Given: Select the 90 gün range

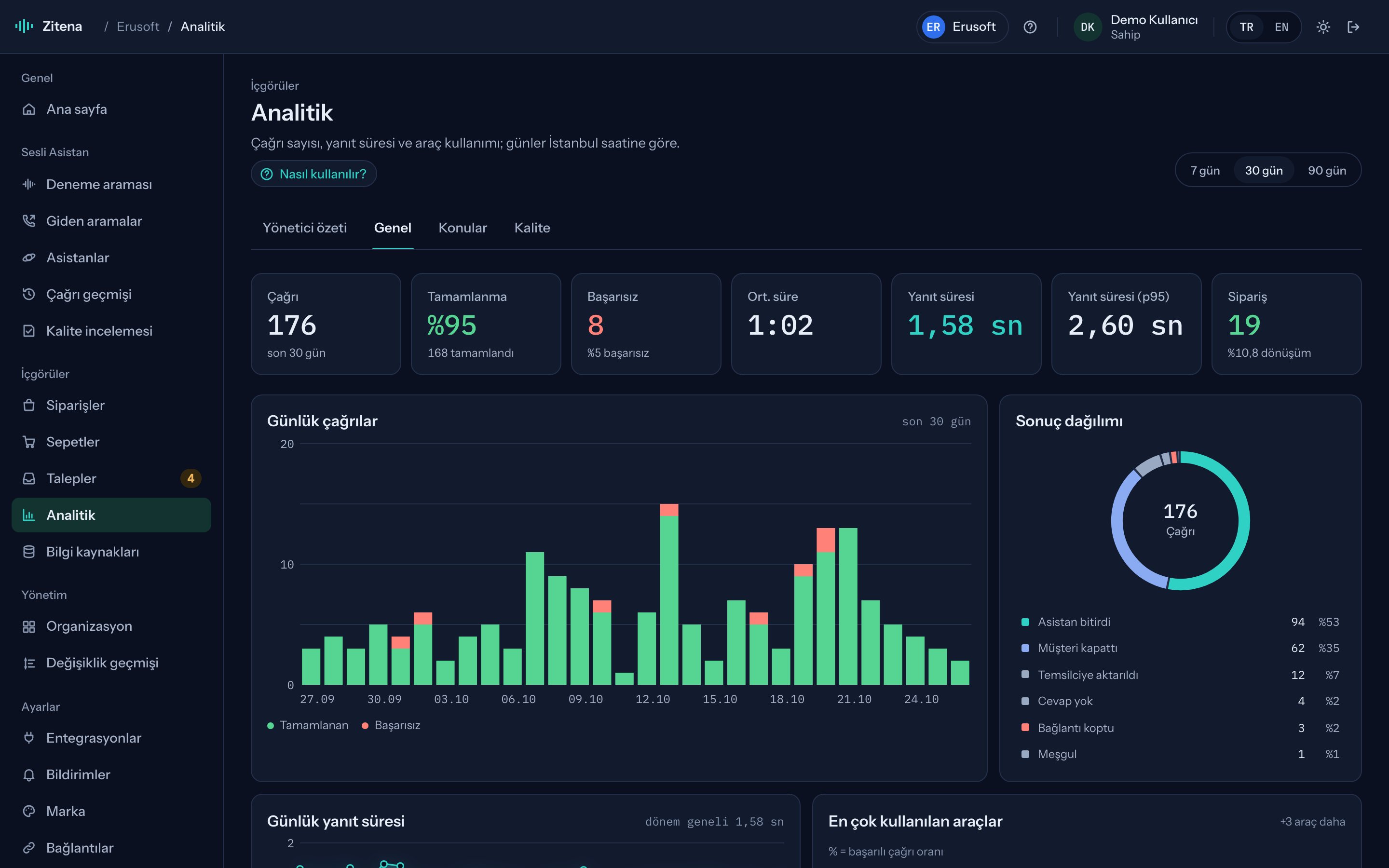Looking at the screenshot, I should (1326, 171).
